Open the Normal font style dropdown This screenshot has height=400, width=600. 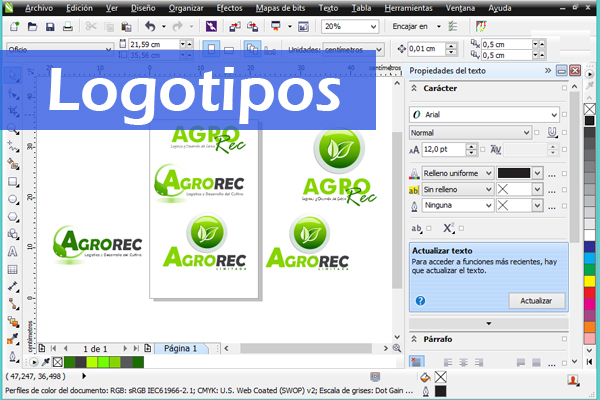tap(526, 132)
